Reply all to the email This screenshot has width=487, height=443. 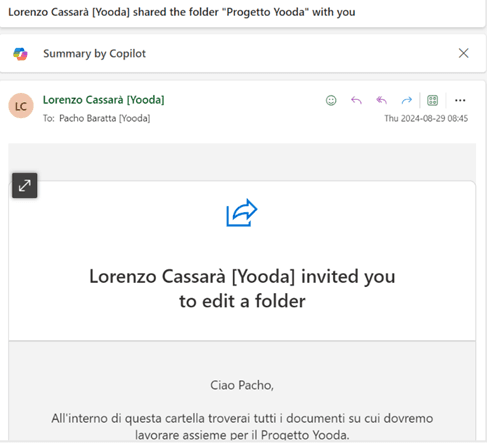click(x=382, y=100)
